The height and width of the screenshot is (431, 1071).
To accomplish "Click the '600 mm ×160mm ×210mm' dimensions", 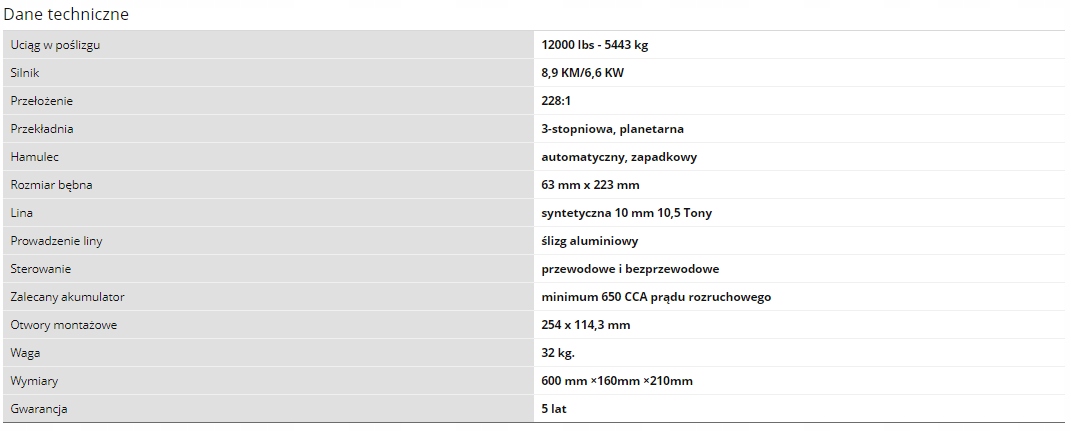I will click(x=617, y=381).
